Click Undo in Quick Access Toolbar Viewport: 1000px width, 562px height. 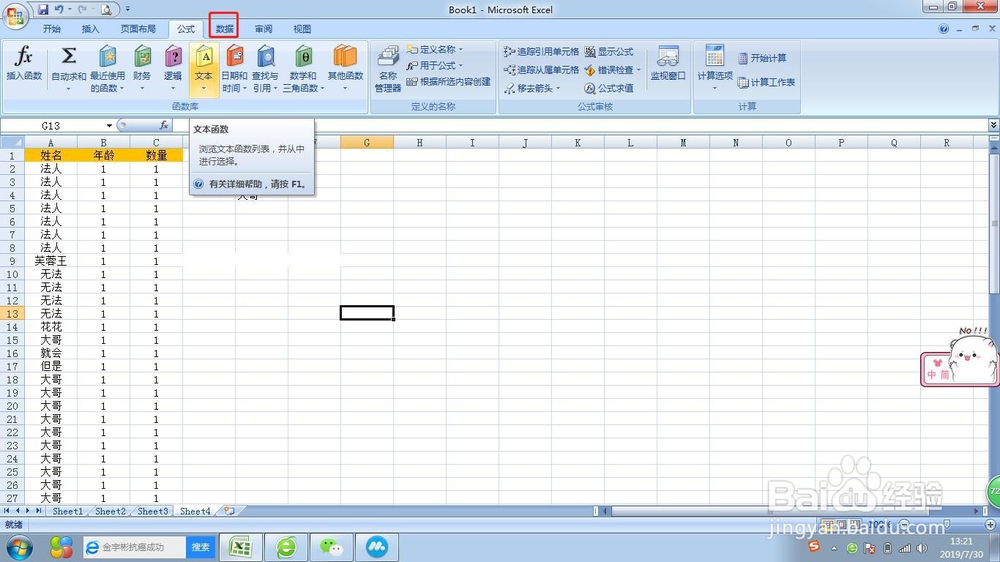(x=59, y=9)
